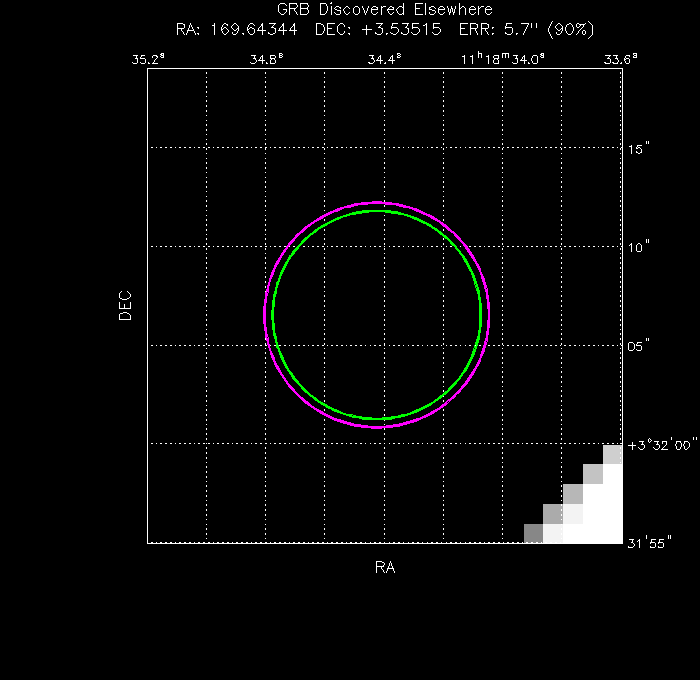Select the RA value 169.64344
Screen dimensions: 700x680
coord(254,29)
